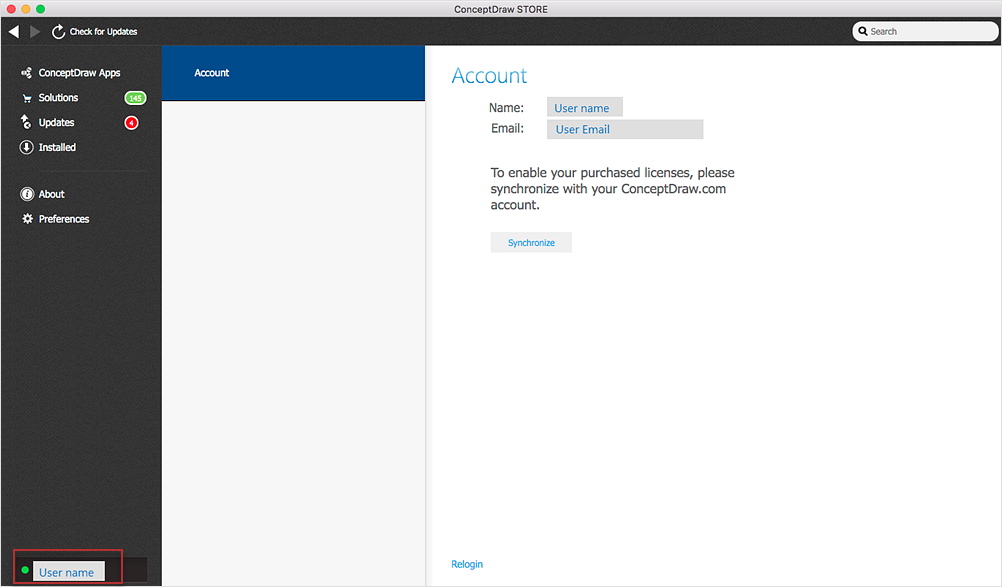1002x587 pixels.
Task: Click the red close window button
Action: click(11, 9)
